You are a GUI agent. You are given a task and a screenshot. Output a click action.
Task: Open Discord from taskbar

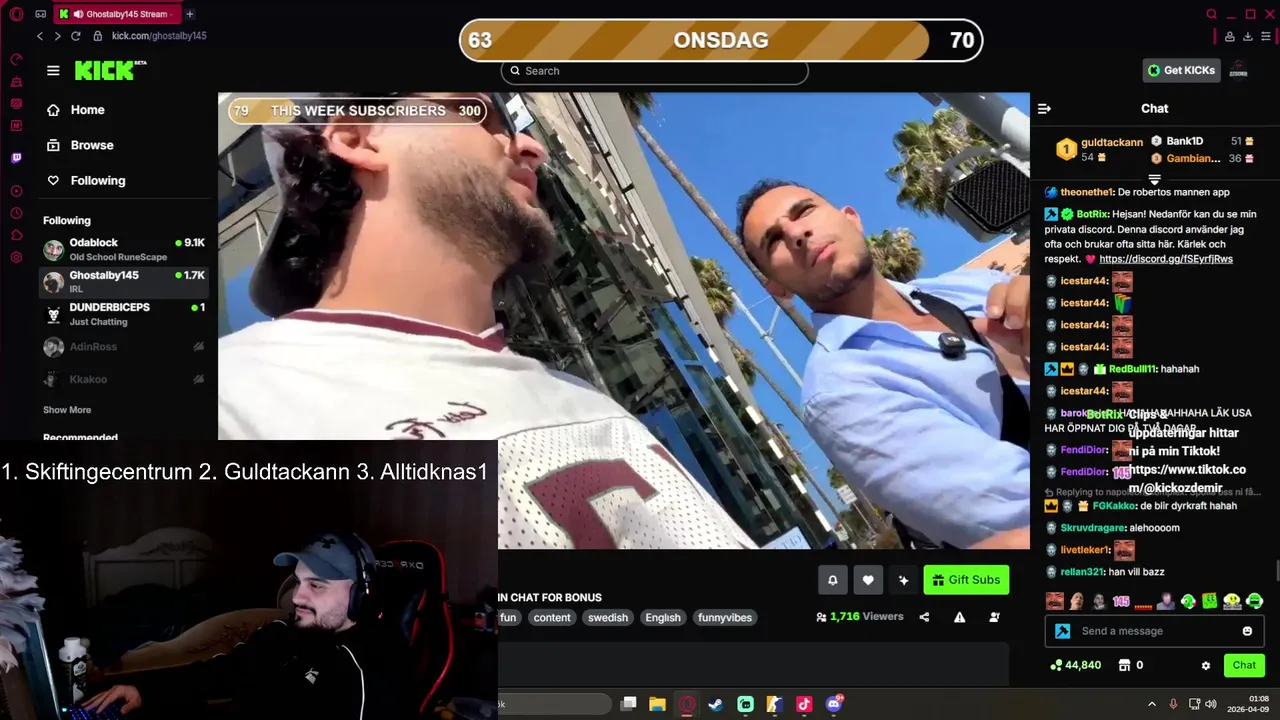pos(834,704)
